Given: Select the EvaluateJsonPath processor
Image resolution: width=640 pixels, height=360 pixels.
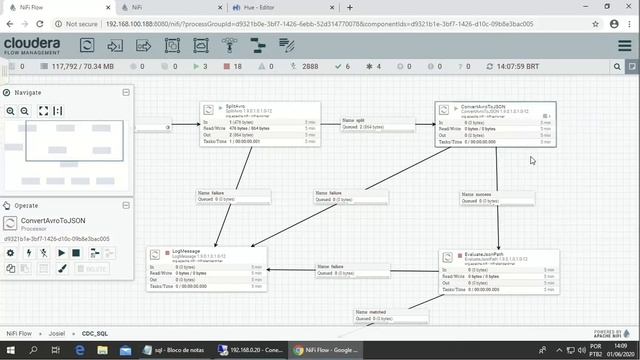Looking at the screenshot, I should pos(499,272).
